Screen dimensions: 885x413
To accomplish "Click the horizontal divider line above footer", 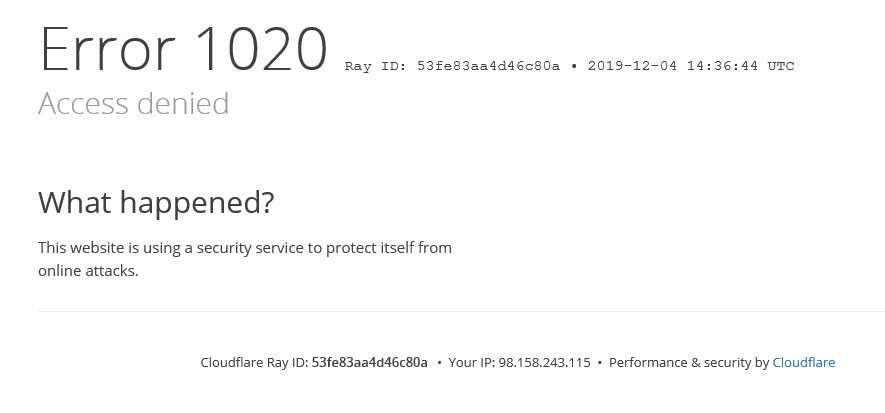I will [x=461, y=311].
